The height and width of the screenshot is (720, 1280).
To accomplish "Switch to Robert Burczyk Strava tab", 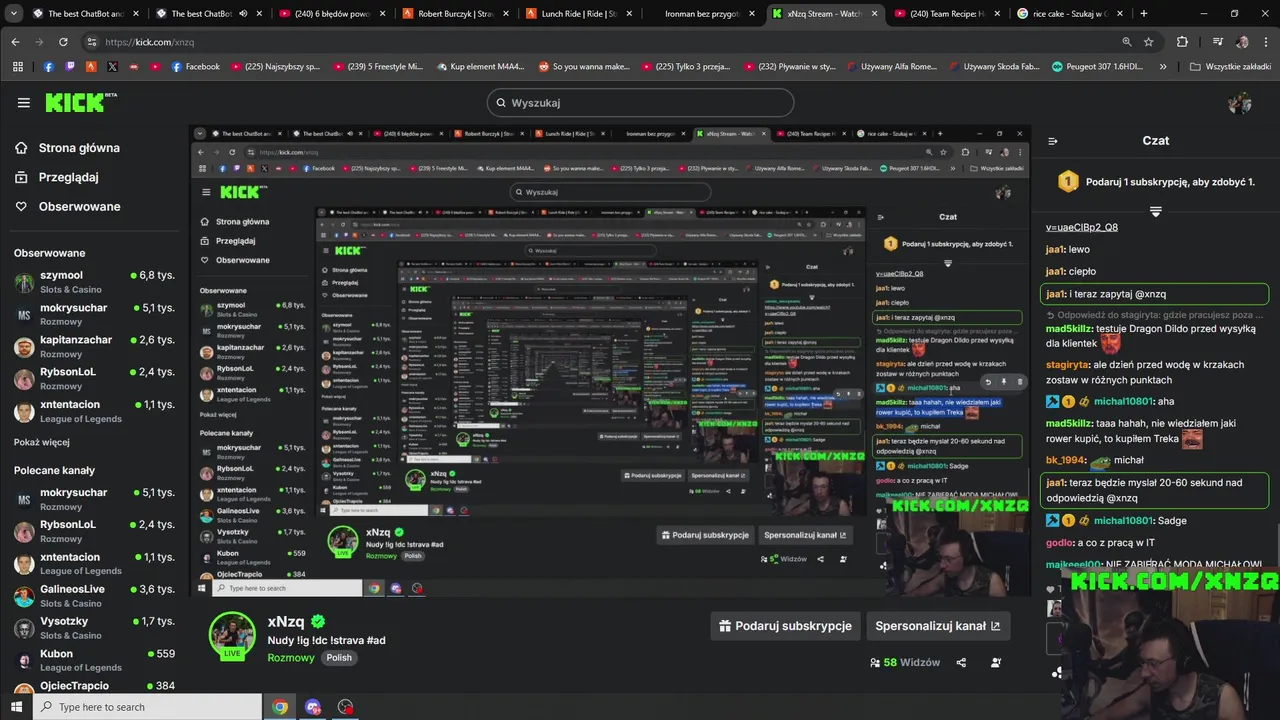I will click(x=454, y=14).
